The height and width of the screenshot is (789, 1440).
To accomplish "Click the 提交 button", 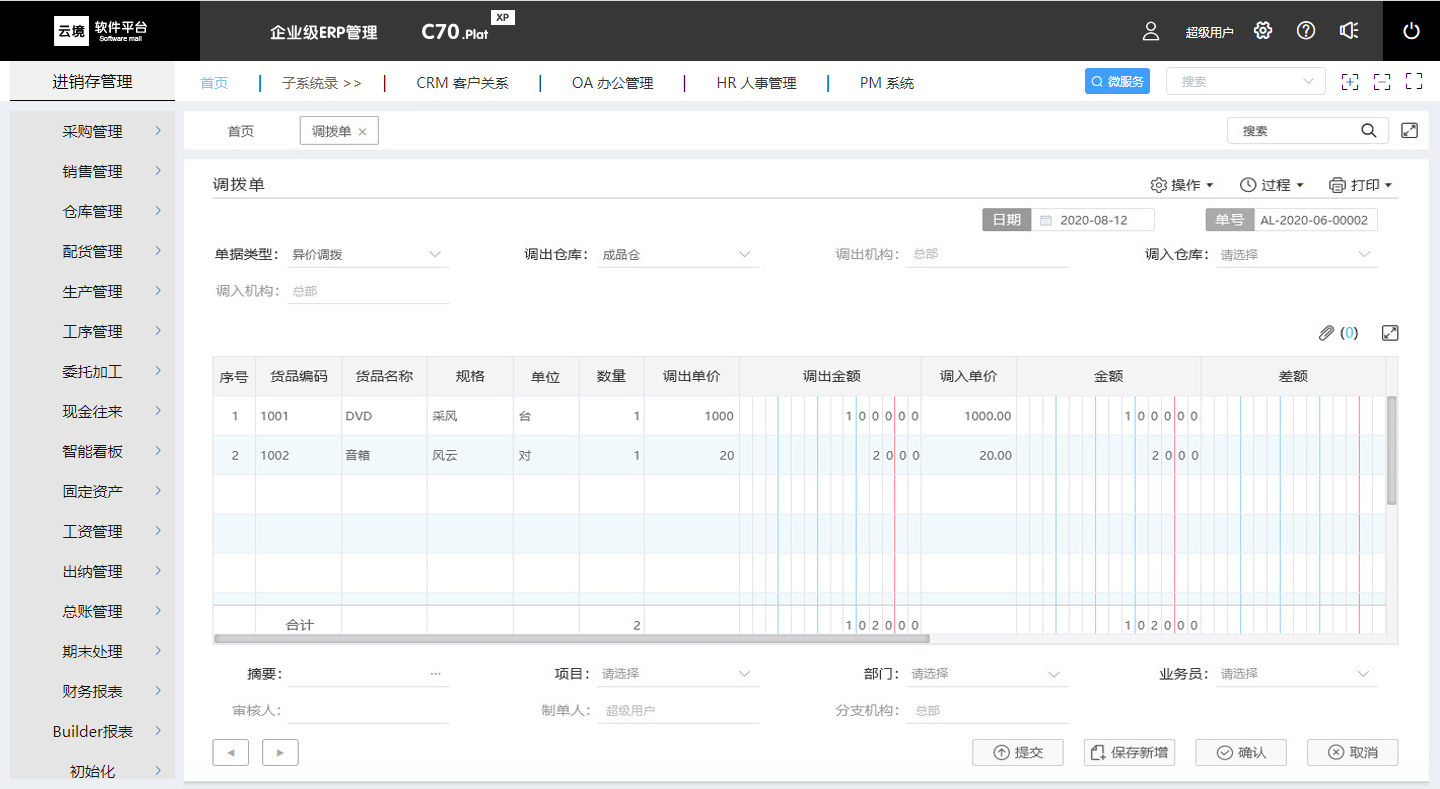I will [1017, 753].
